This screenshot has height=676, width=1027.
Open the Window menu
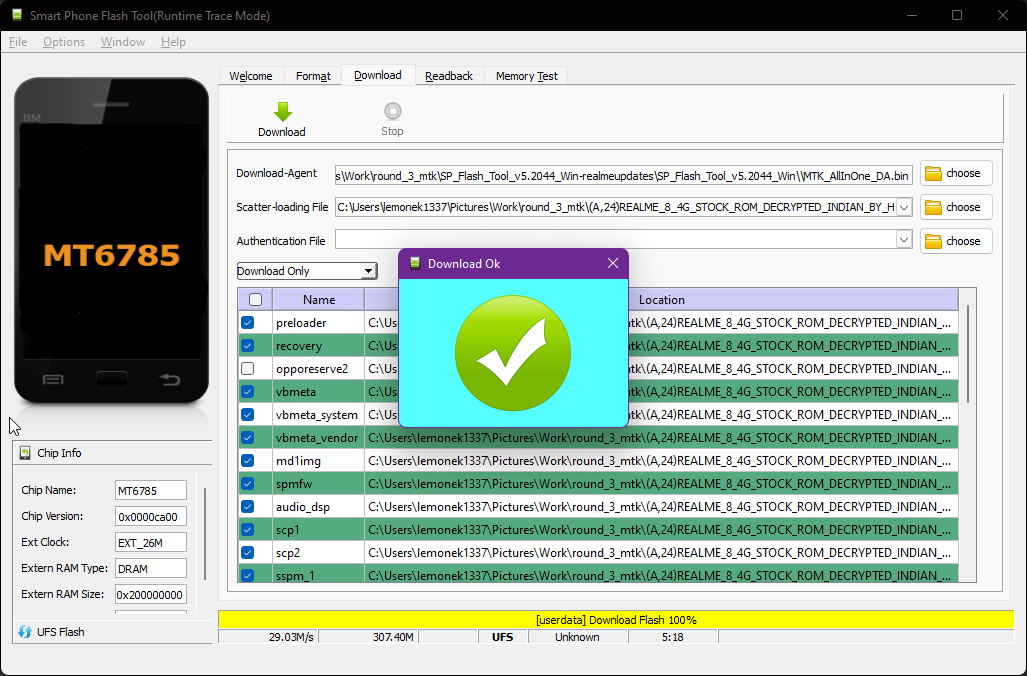(122, 42)
